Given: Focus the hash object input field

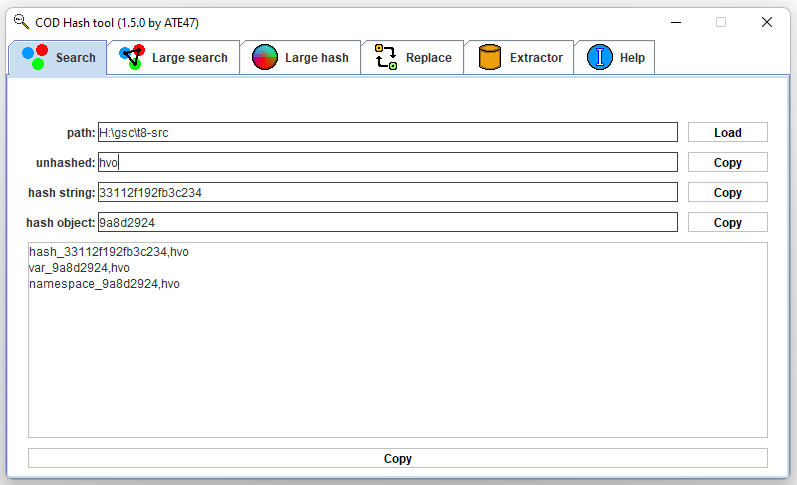Looking at the screenshot, I should pyautogui.click(x=388, y=222).
